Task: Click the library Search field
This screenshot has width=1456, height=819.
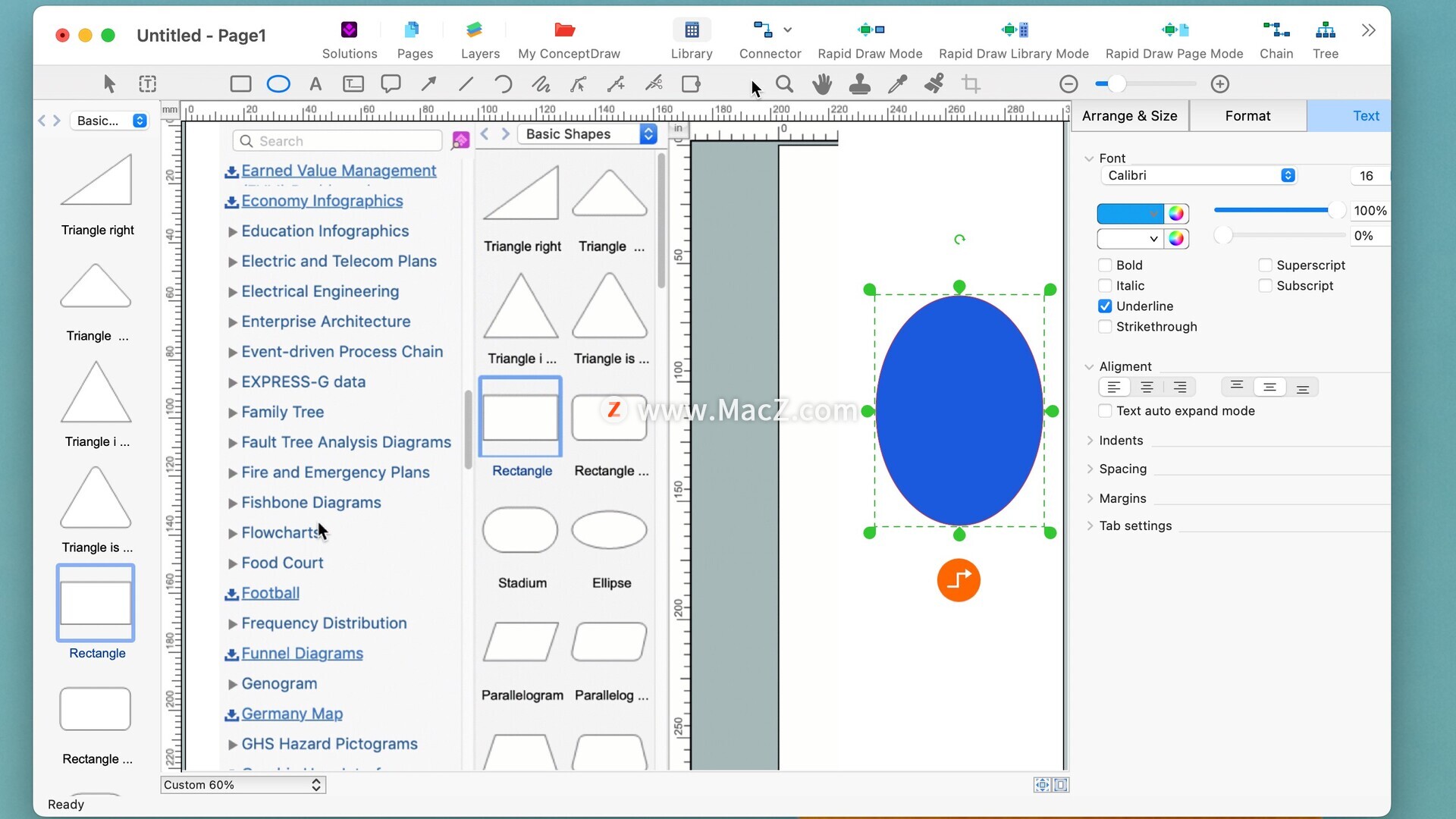Action: pos(337,141)
